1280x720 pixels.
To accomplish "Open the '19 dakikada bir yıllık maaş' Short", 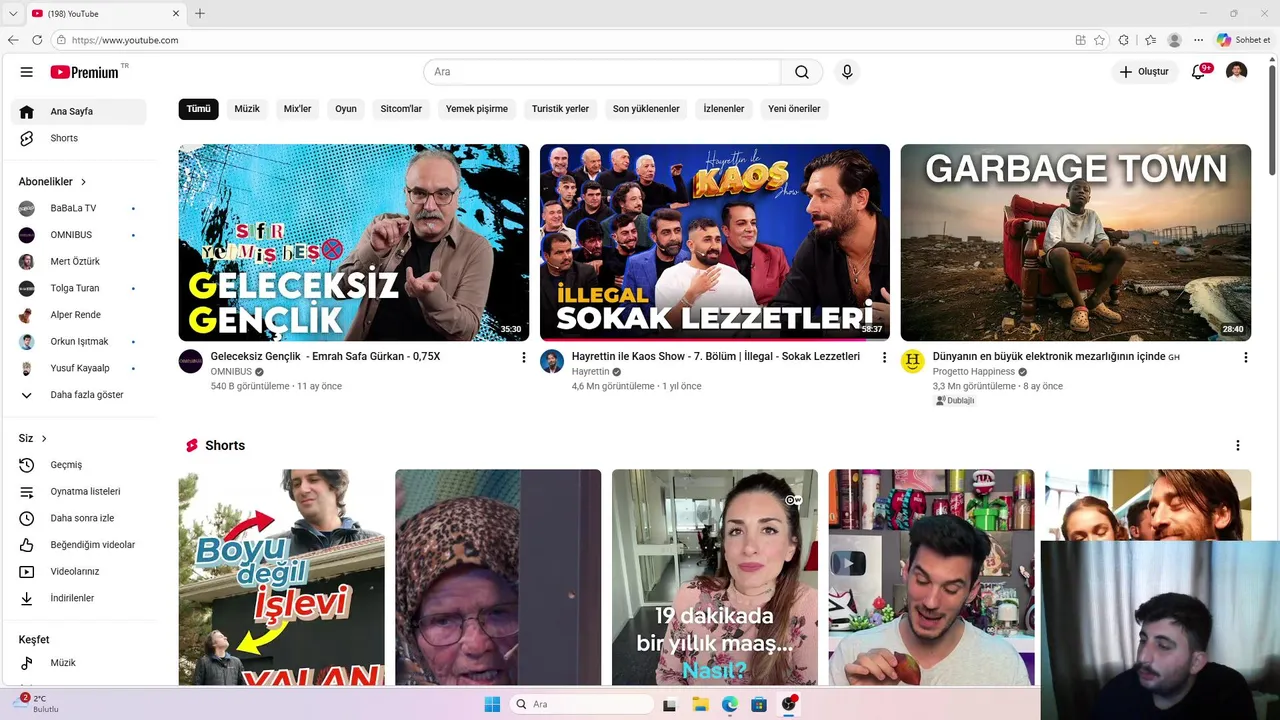I will click(715, 577).
